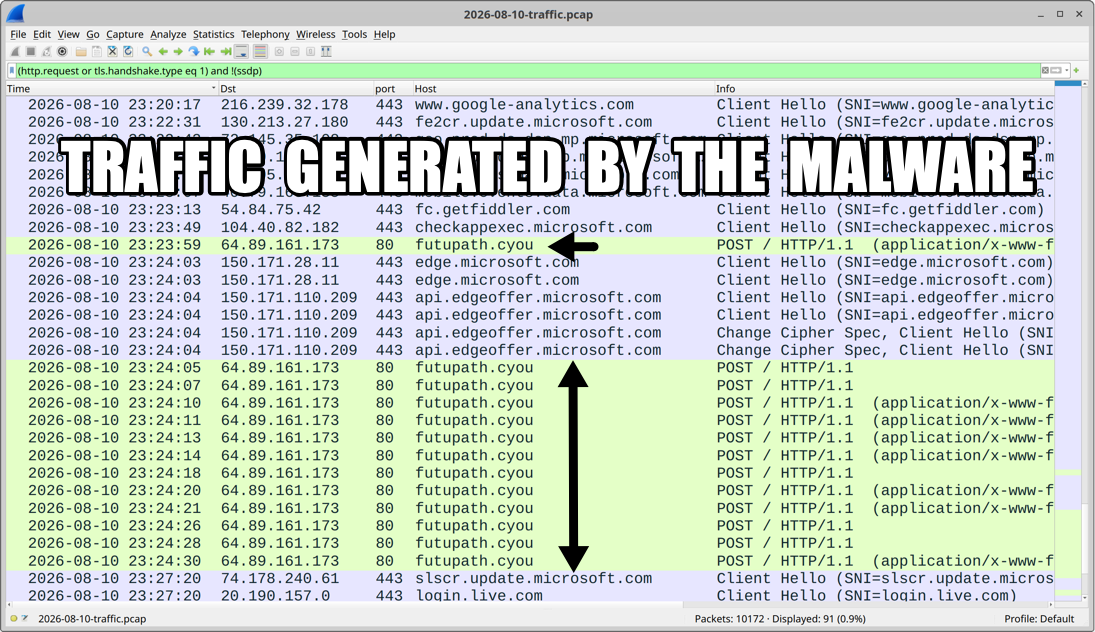The width and height of the screenshot is (1095, 632).
Task: Open a capture file with the folder icon
Action: [x=81, y=52]
